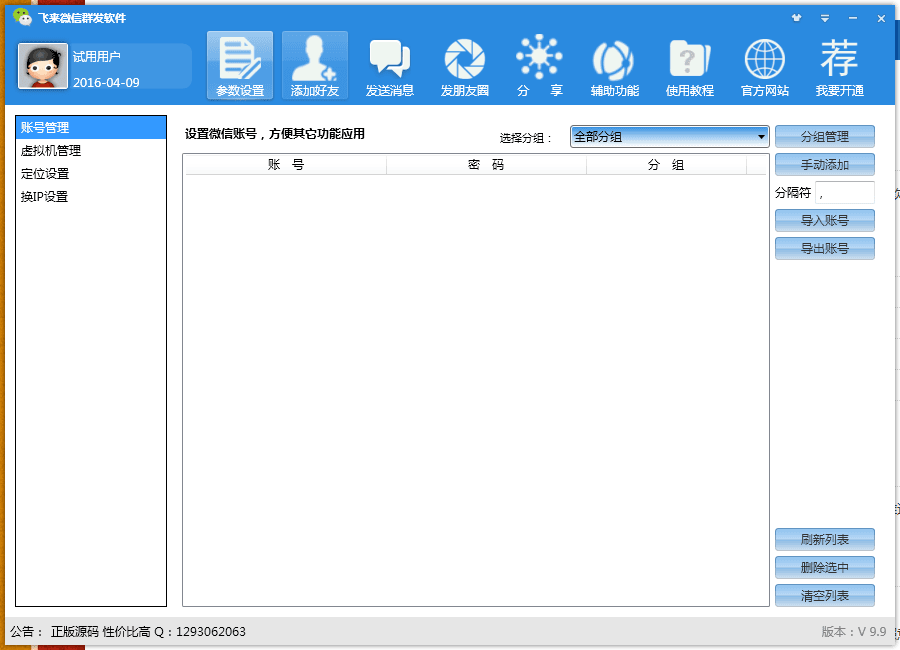Click the announcement text with Q:1293062063

pos(148,632)
